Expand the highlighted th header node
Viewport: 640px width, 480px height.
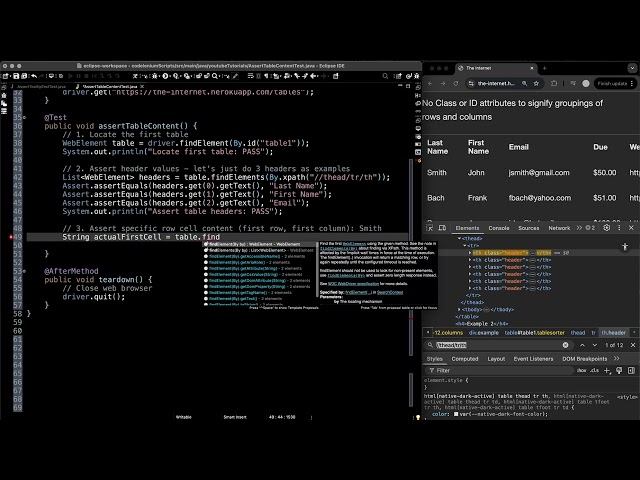pyautogui.click(x=470, y=253)
